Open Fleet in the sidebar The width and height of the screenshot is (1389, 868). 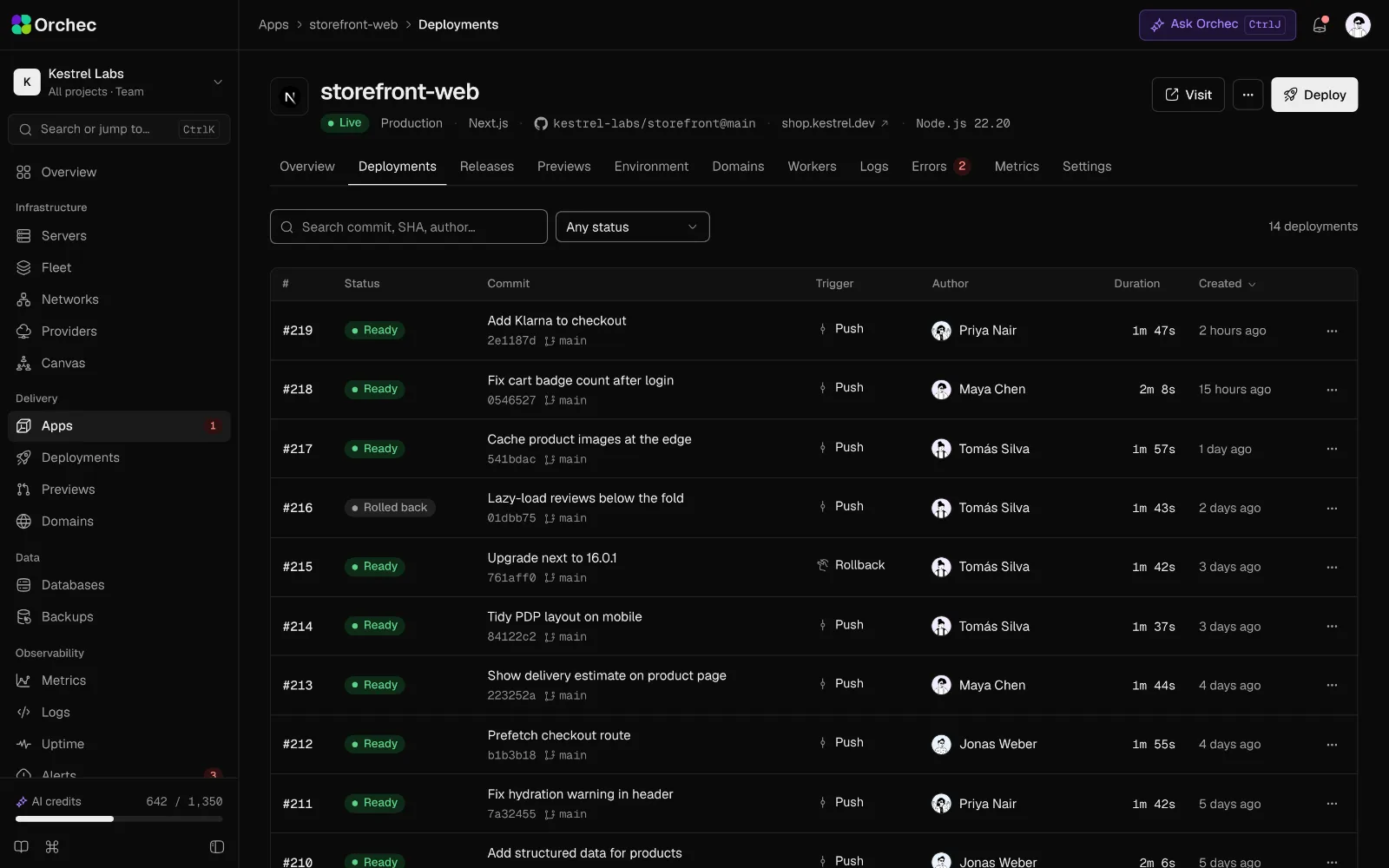(x=119, y=267)
